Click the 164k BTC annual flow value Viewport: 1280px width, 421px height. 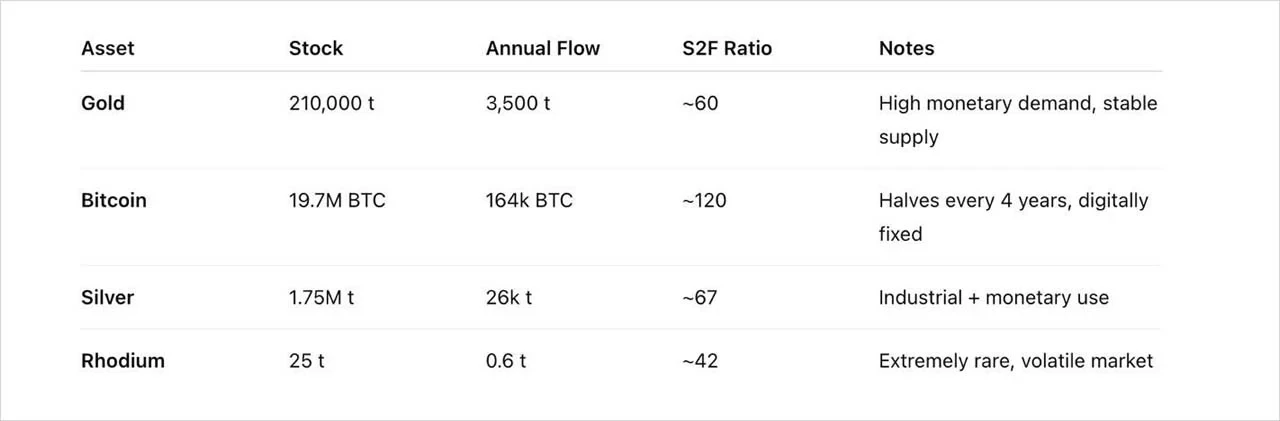coord(529,200)
